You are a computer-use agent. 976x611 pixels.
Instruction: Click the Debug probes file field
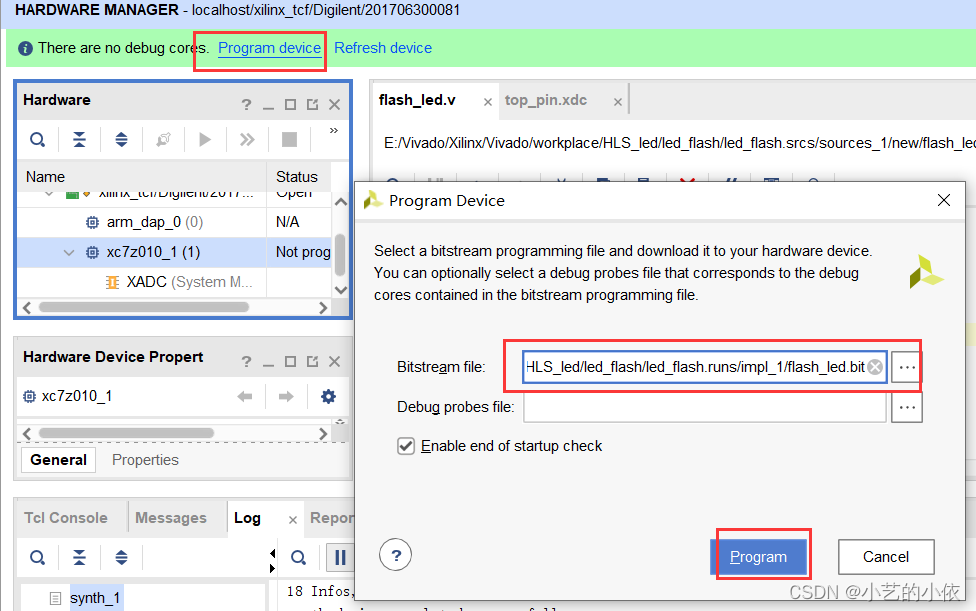(x=705, y=407)
